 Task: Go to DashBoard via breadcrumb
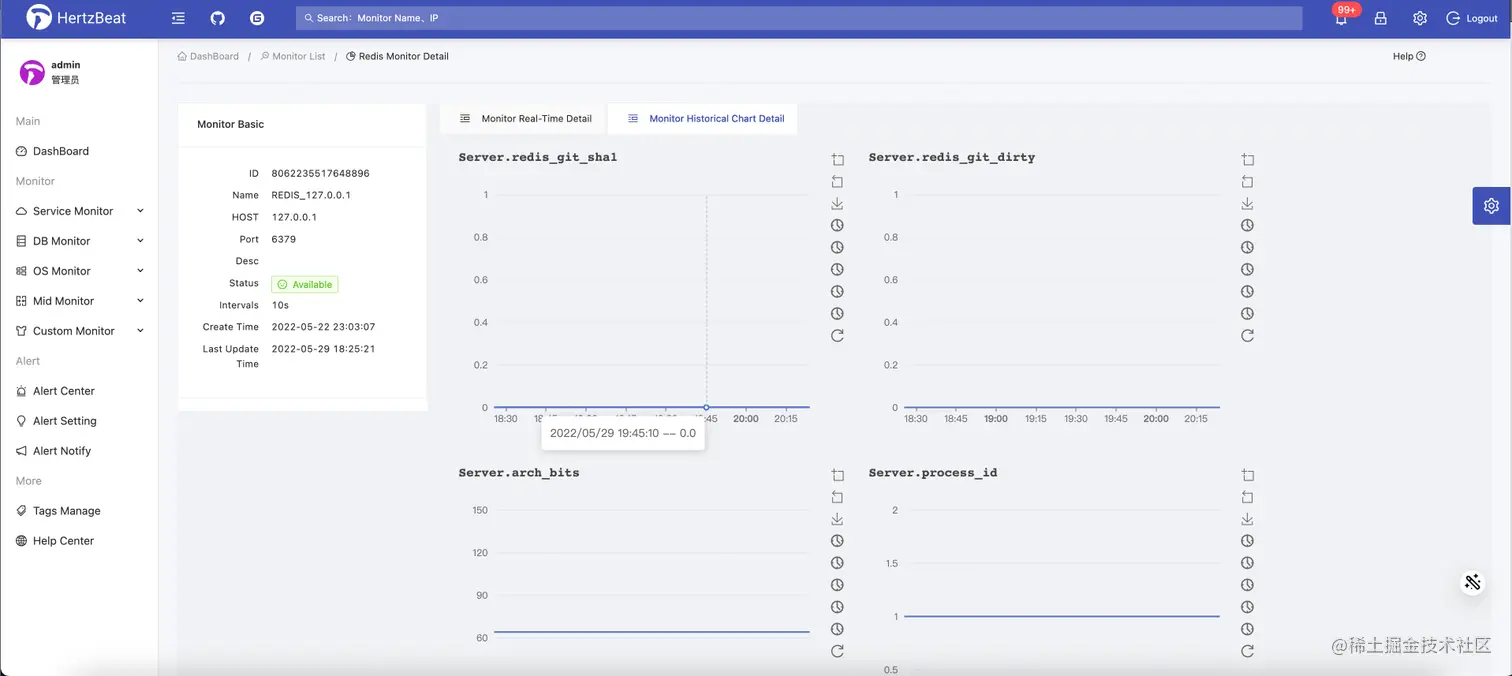(208, 56)
